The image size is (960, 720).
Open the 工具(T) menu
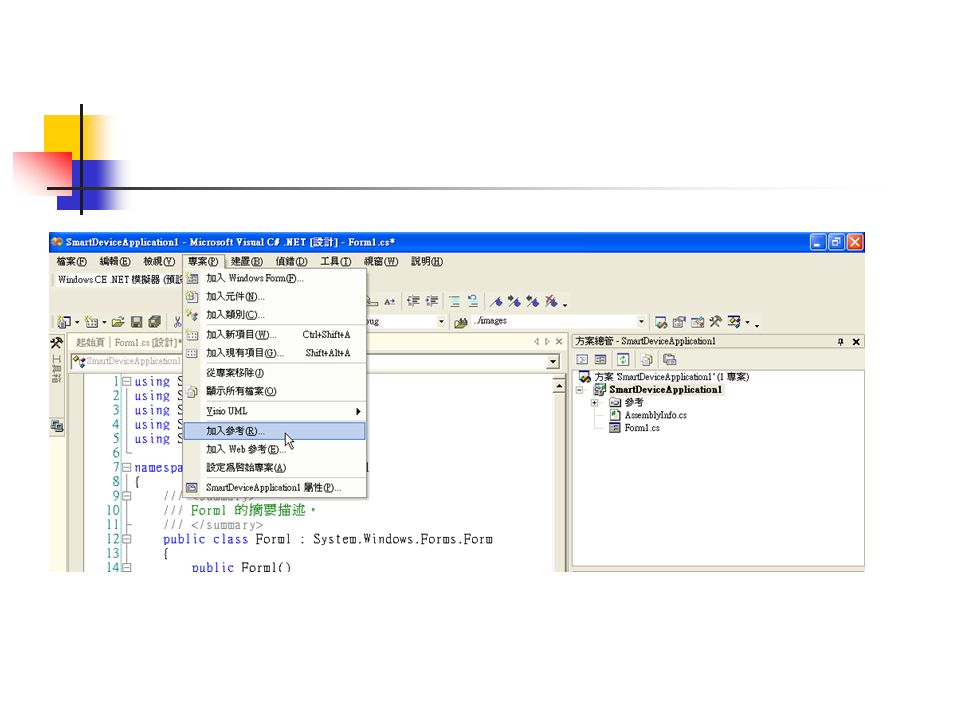336,261
